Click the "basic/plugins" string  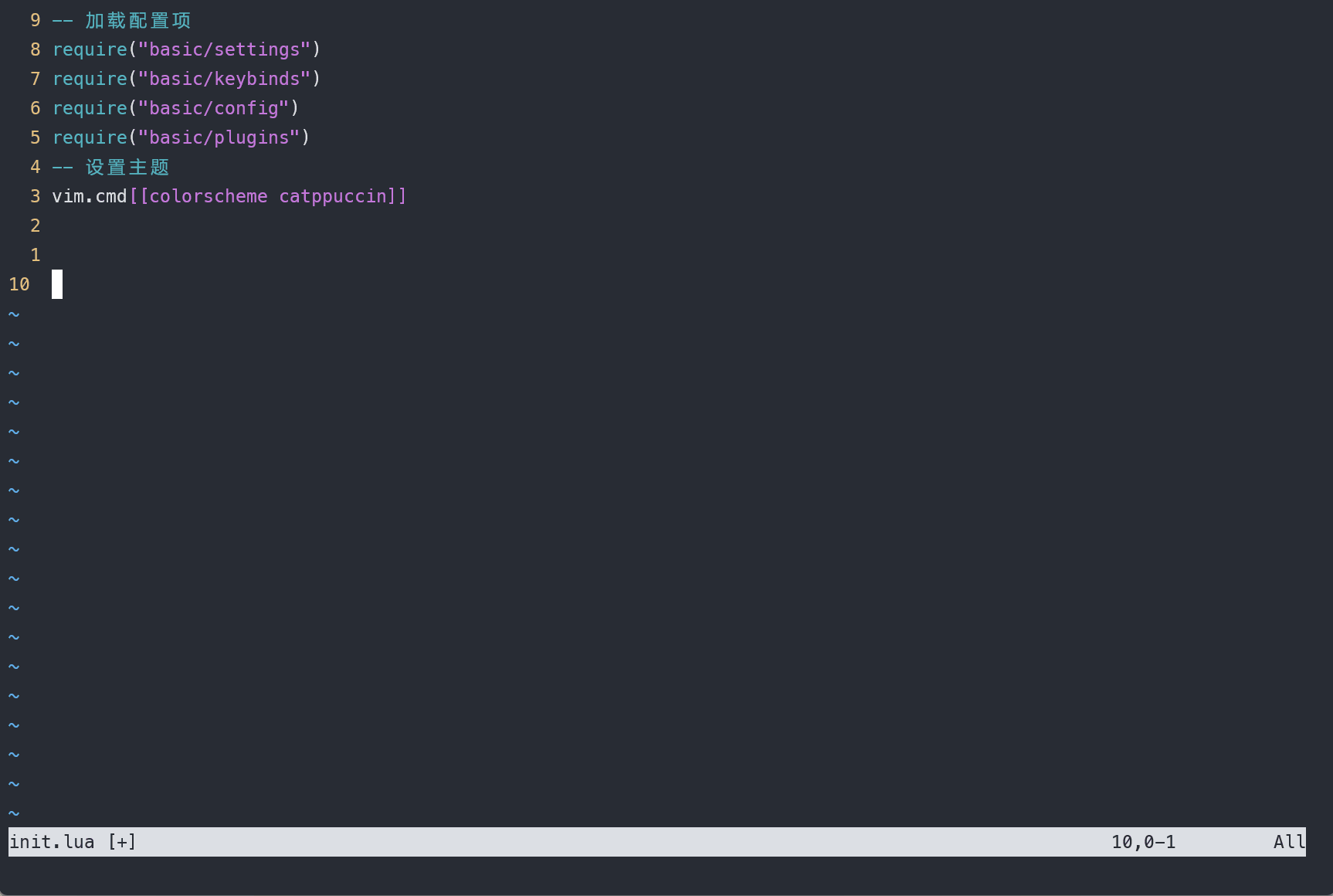click(219, 137)
